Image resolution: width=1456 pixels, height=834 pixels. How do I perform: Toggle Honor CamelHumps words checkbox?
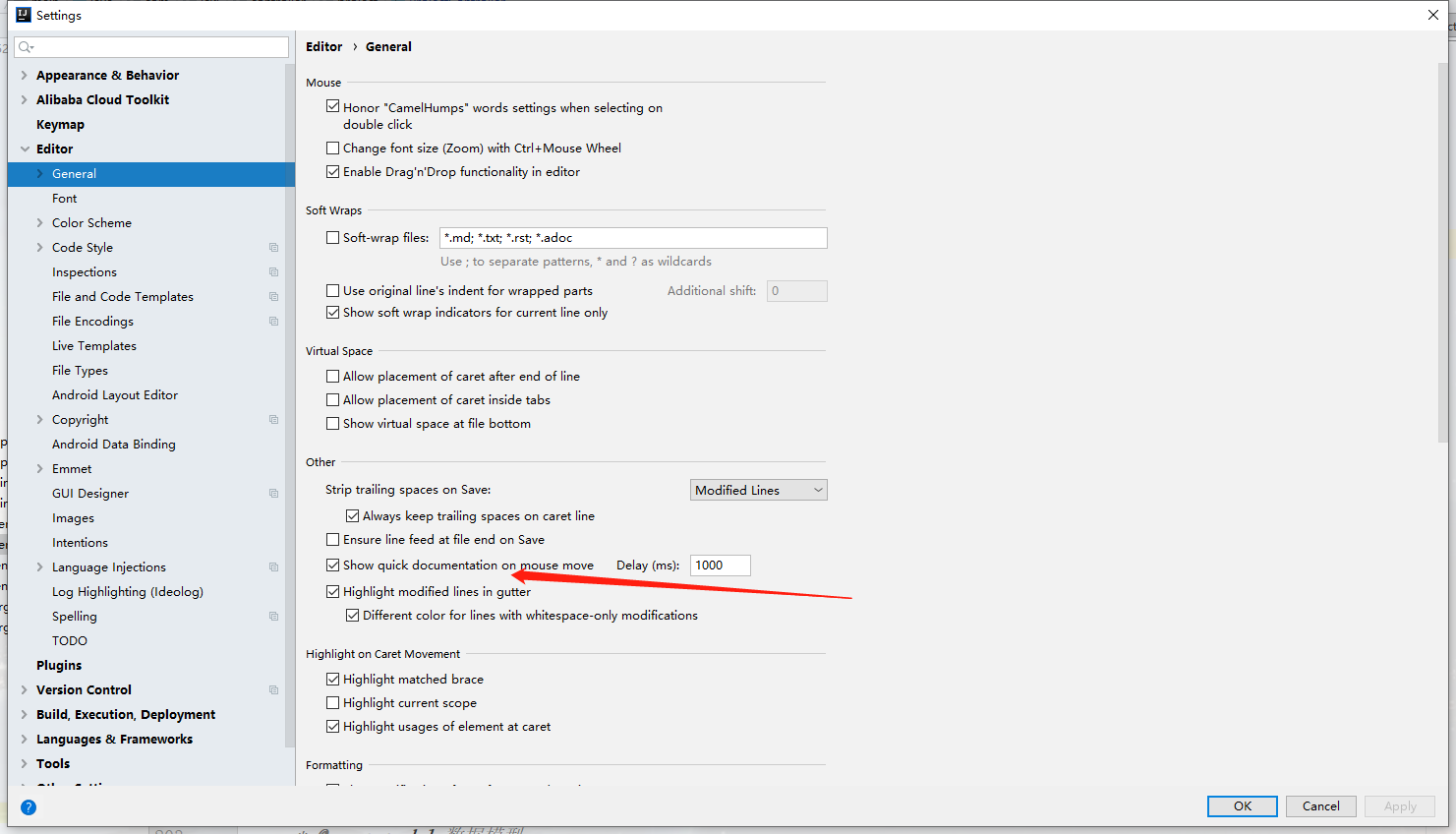(x=332, y=106)
